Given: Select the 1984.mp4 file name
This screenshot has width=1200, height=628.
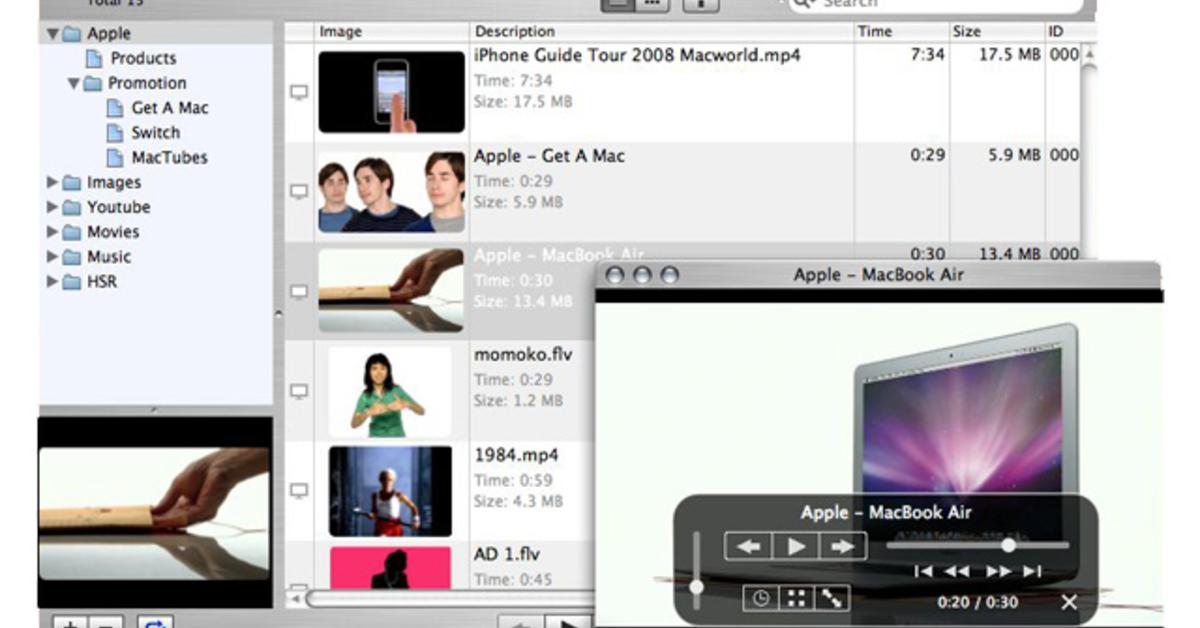Looking at the screenshot, I should [x=516, y=455].
